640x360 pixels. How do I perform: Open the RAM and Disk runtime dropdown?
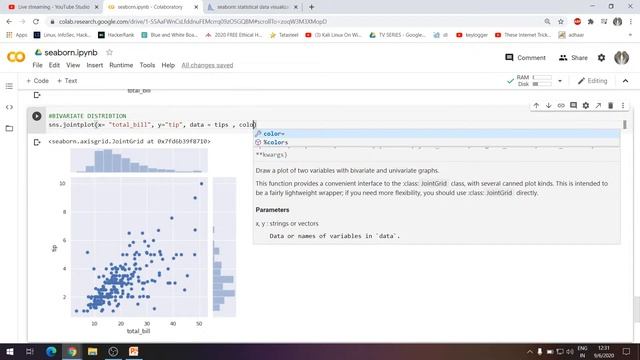(x=560, y=81)
